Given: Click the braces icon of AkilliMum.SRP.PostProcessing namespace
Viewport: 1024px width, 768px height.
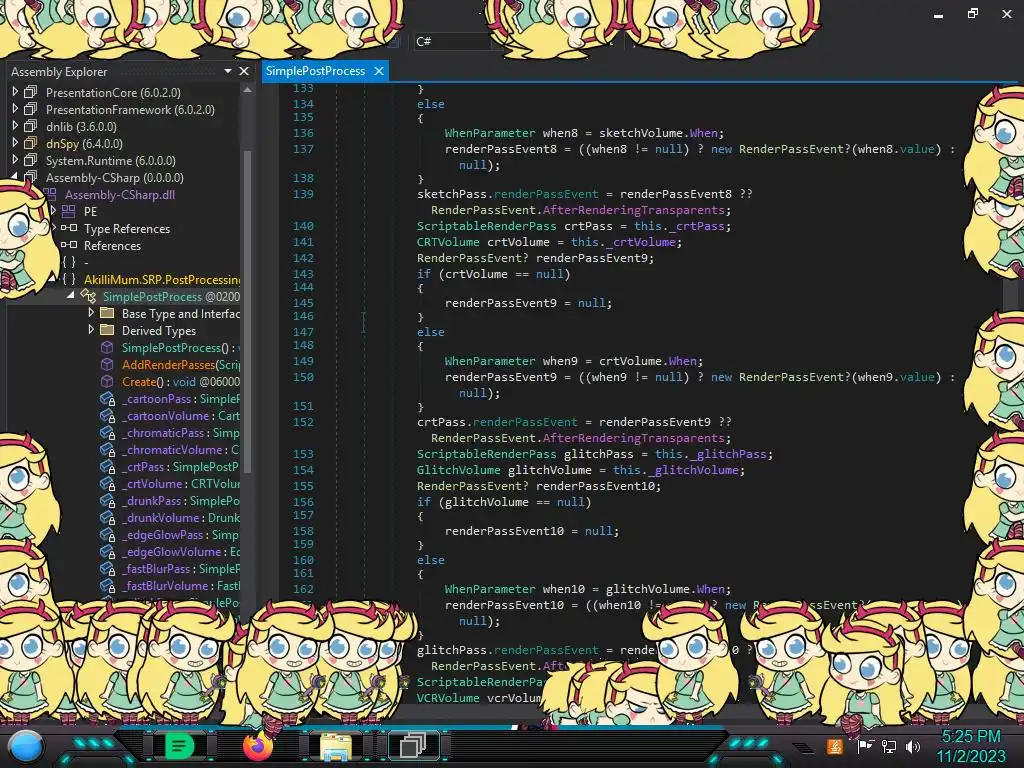Looking at the screenshot, I should 69,279.
